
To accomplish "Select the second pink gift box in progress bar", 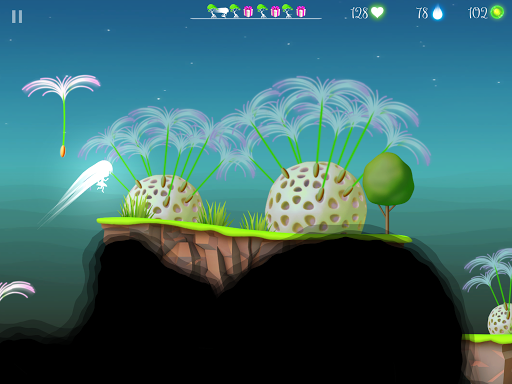I will (x=275, y=12).
